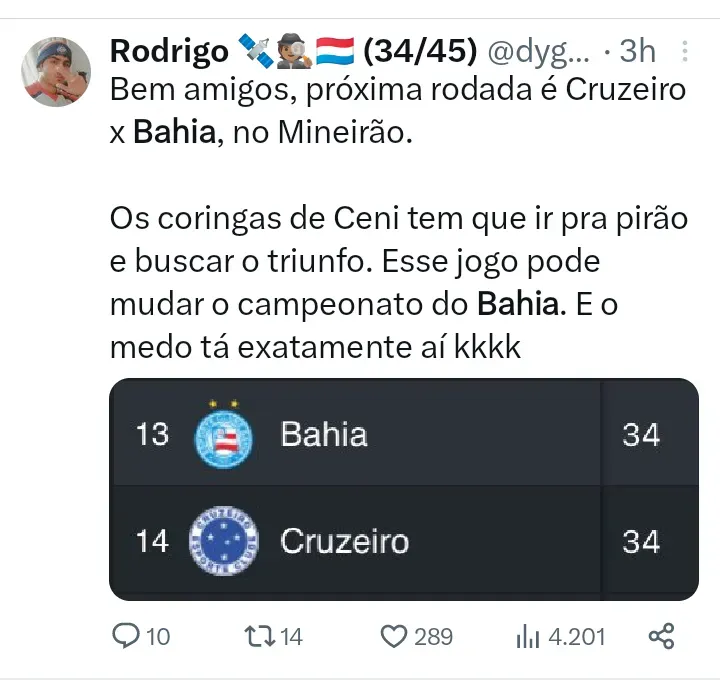This screenshot has height=692, width=720.
Task: Click the 289 likes count
Action: click(x=433, y=637)
